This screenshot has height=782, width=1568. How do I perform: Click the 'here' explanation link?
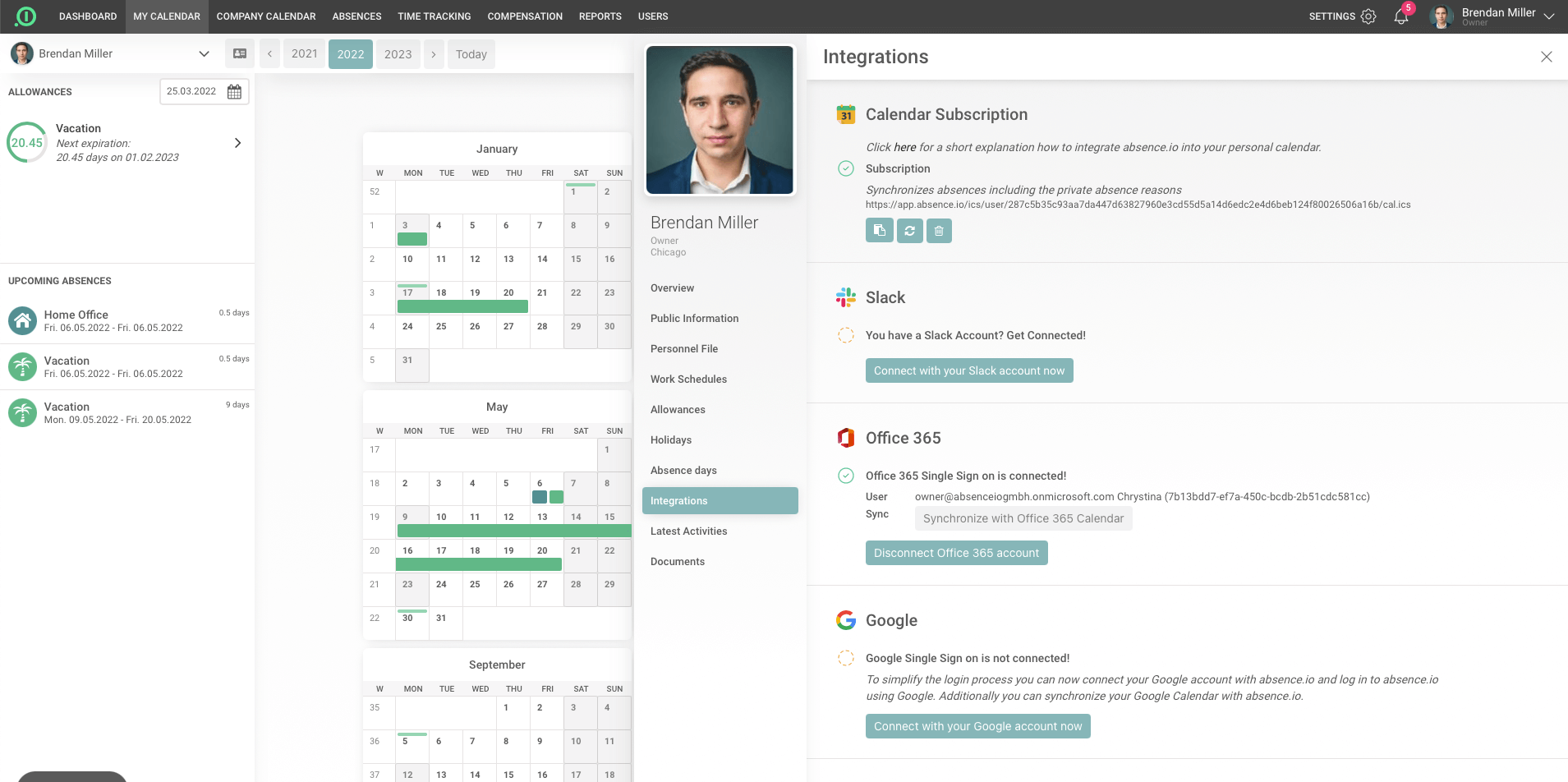(904, 147)
